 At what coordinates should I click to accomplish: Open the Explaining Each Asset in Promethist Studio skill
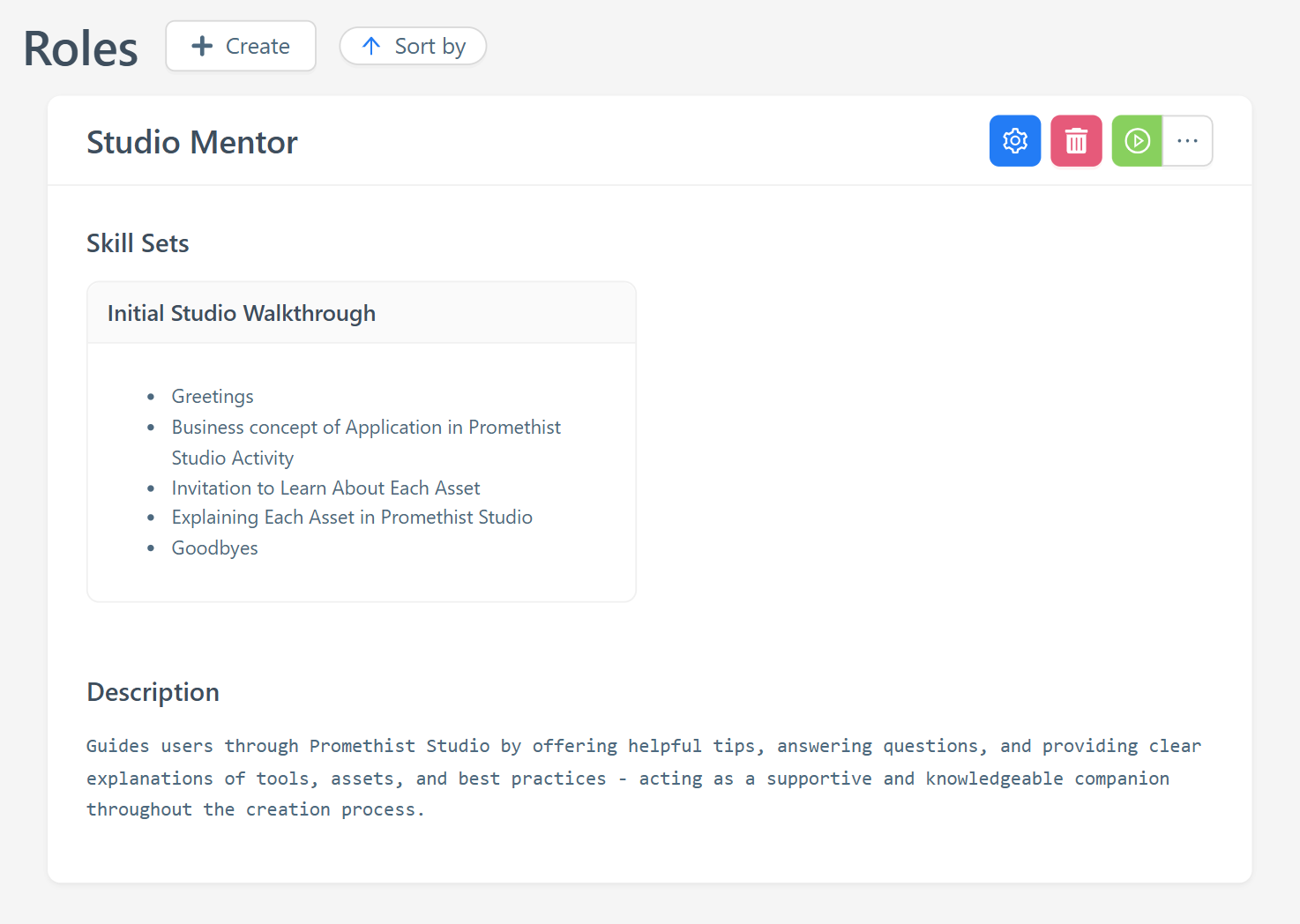pos(352,517)
